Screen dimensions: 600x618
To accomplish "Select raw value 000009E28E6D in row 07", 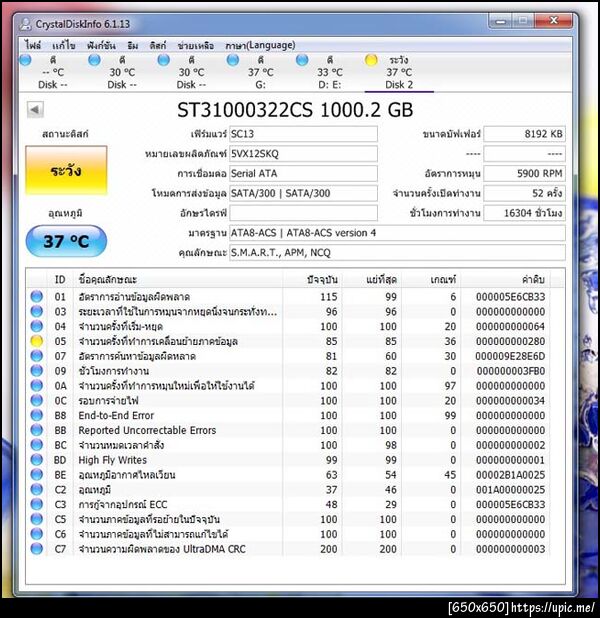I will tap(511, 356).
